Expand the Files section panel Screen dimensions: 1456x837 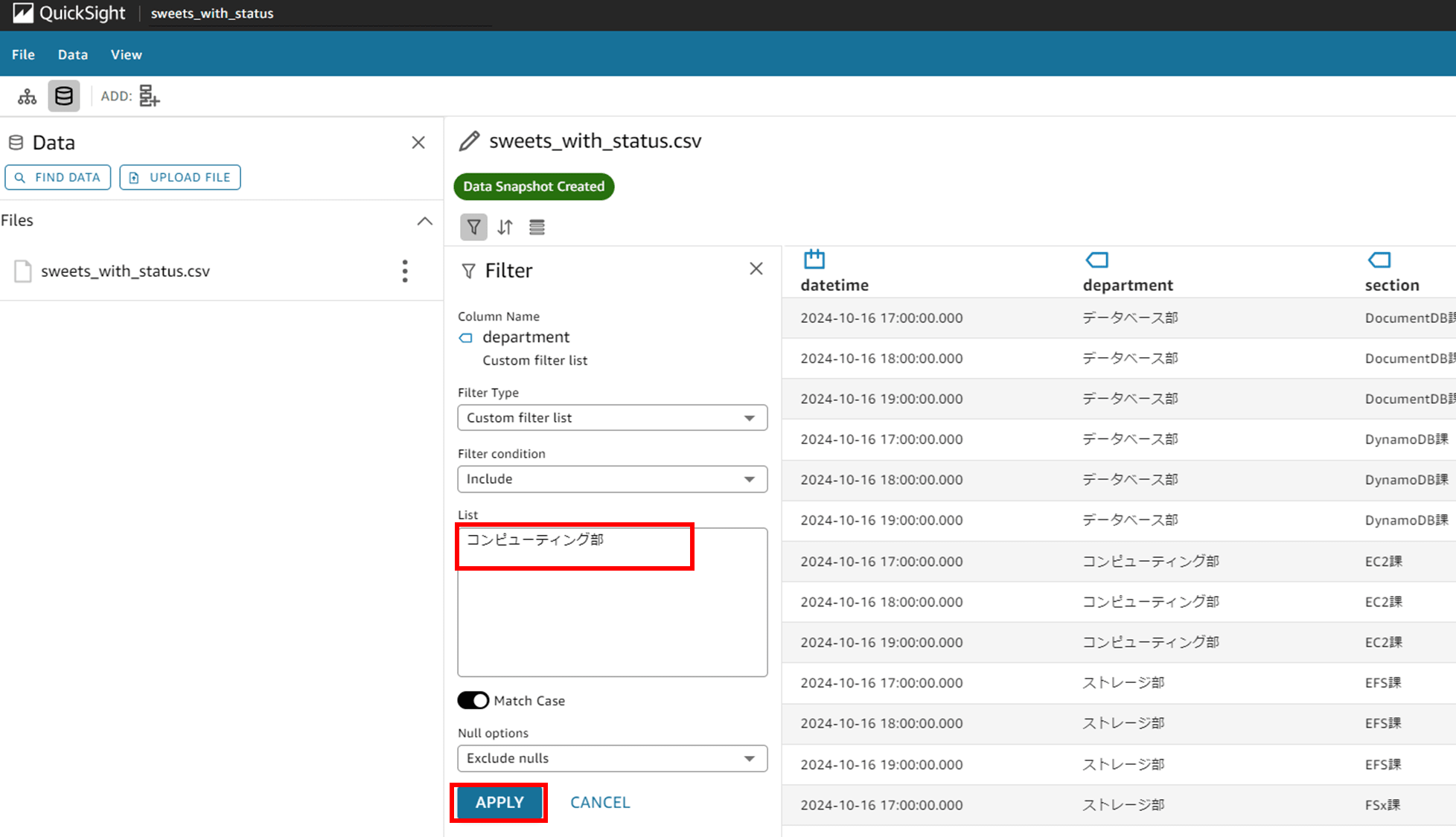coord(424,220)
